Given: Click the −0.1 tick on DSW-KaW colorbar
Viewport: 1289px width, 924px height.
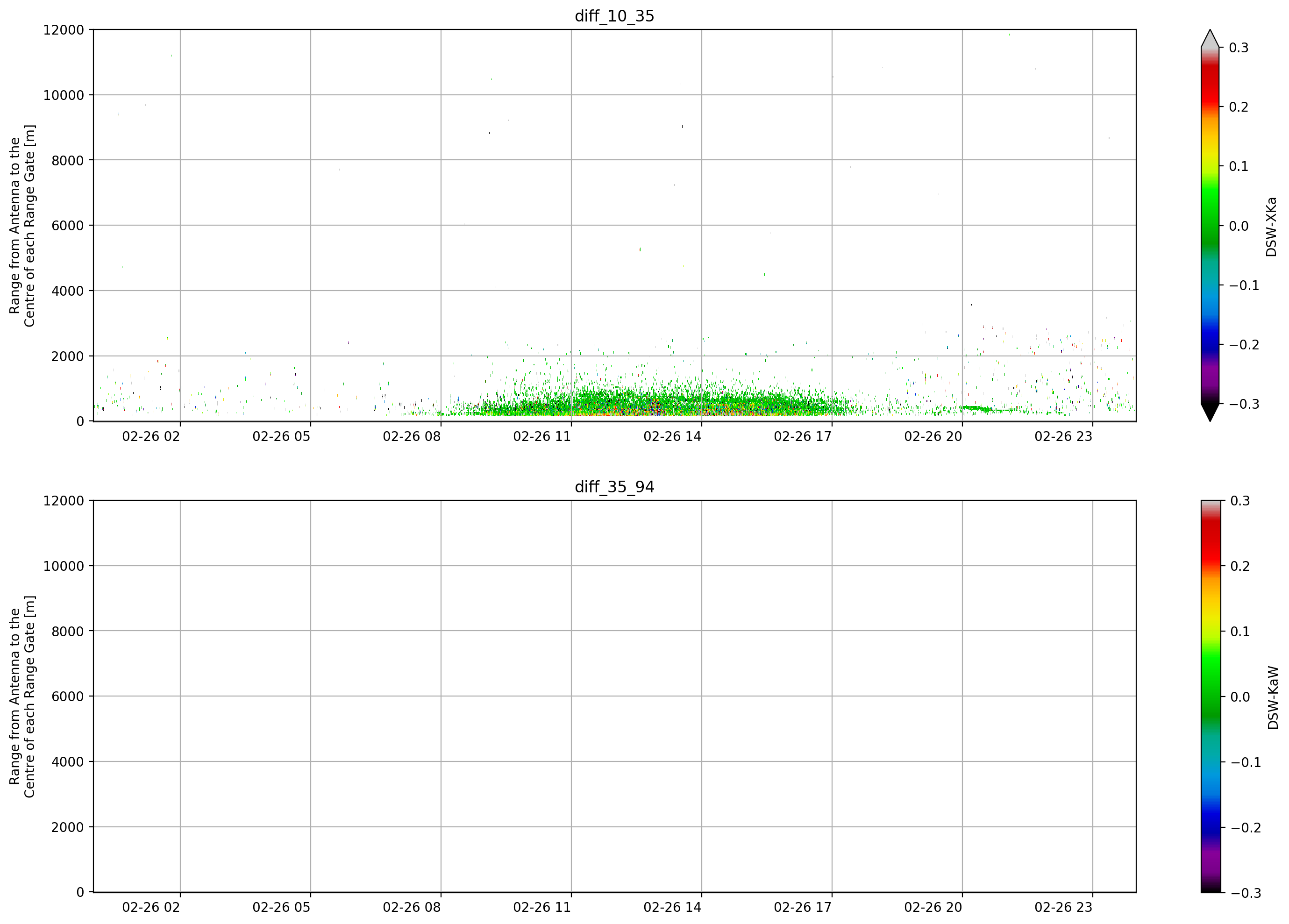Looking at the screenshot, I should tap(1245, 762).
